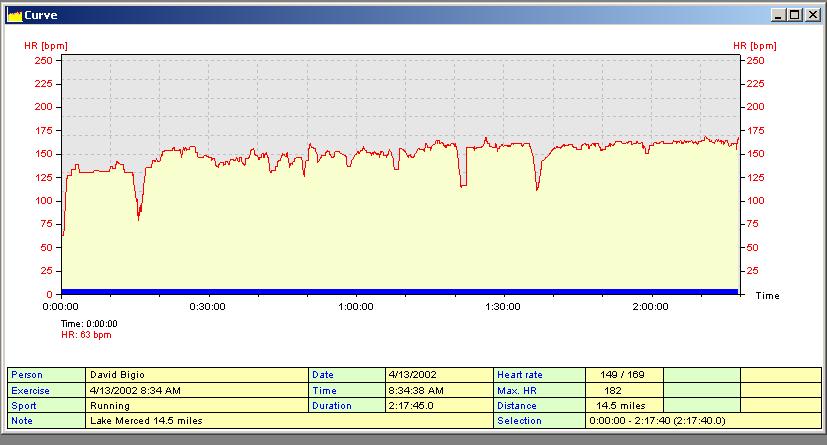The image size is (827, 445).
Task: Close the Curve window
Action: (x=812, y=15)
